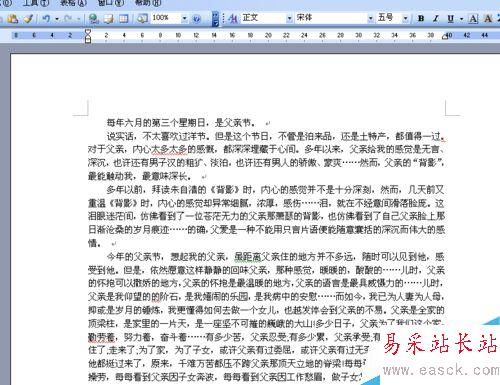Open the 工具(T) menu
This screenshot has height=385, width=500.
tap(35, 3)
